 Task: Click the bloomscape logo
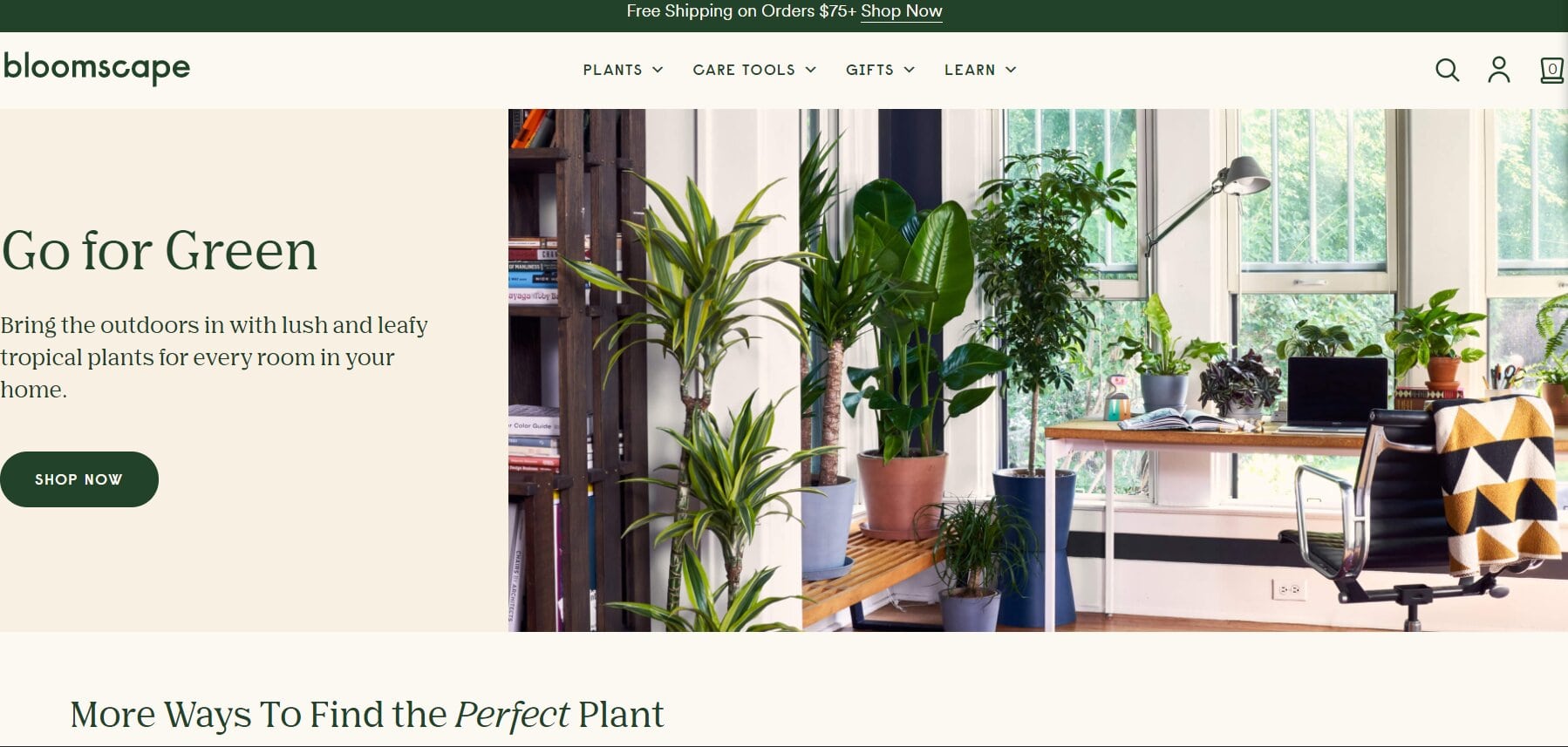96,68
